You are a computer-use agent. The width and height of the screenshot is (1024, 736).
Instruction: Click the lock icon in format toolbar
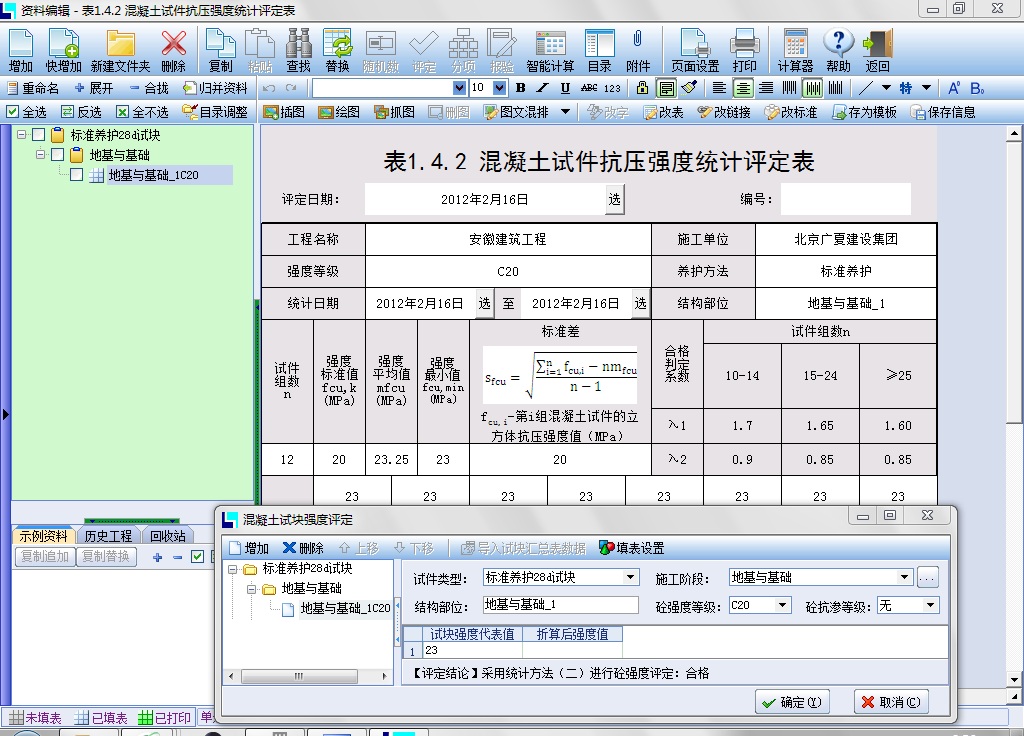pos(643,88)
